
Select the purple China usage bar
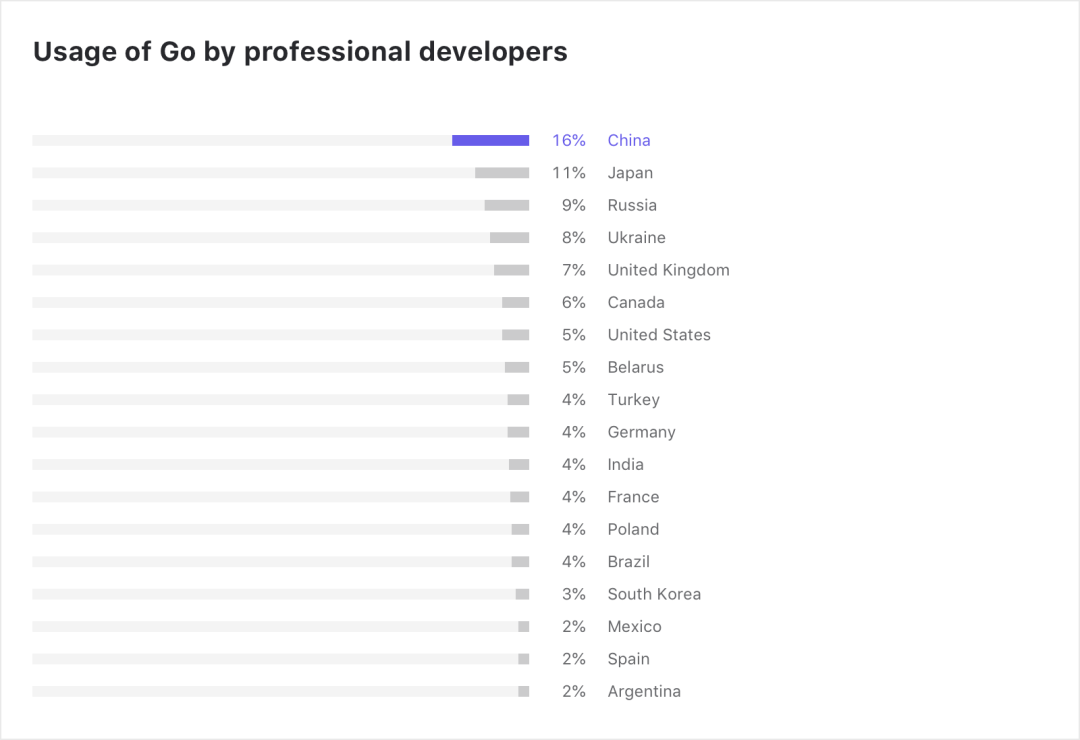490,141
